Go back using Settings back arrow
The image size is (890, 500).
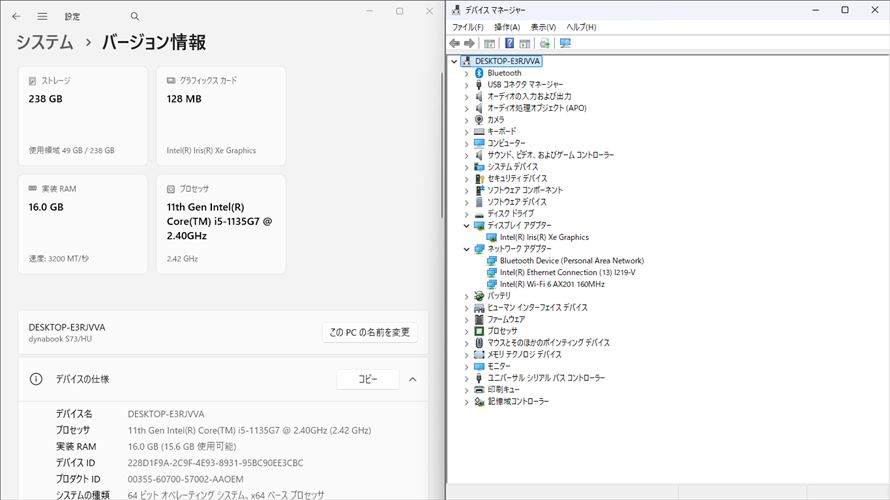click(x=16, y=16)
